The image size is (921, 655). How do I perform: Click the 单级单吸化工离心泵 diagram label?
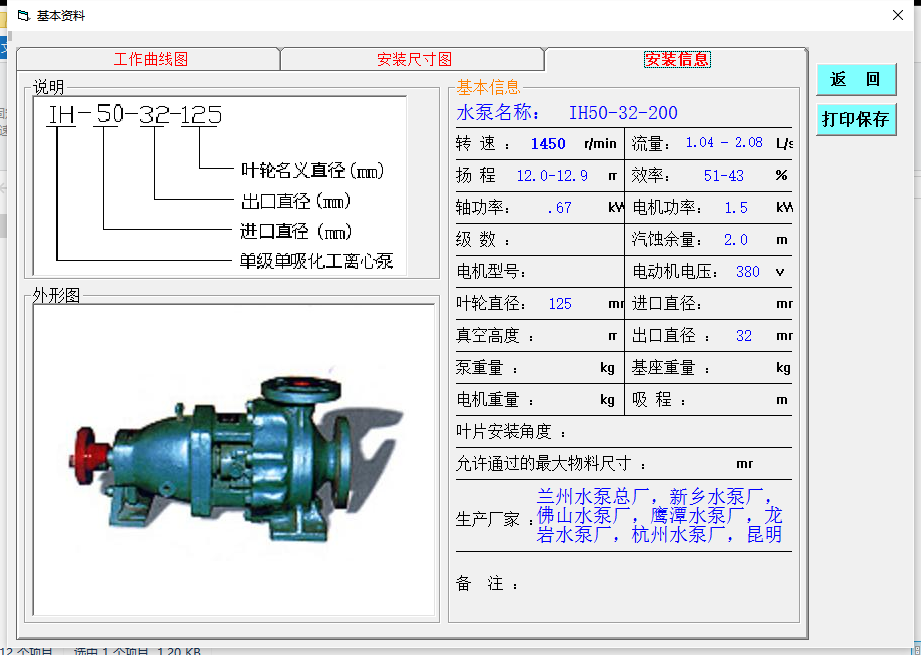coord(316,261)
